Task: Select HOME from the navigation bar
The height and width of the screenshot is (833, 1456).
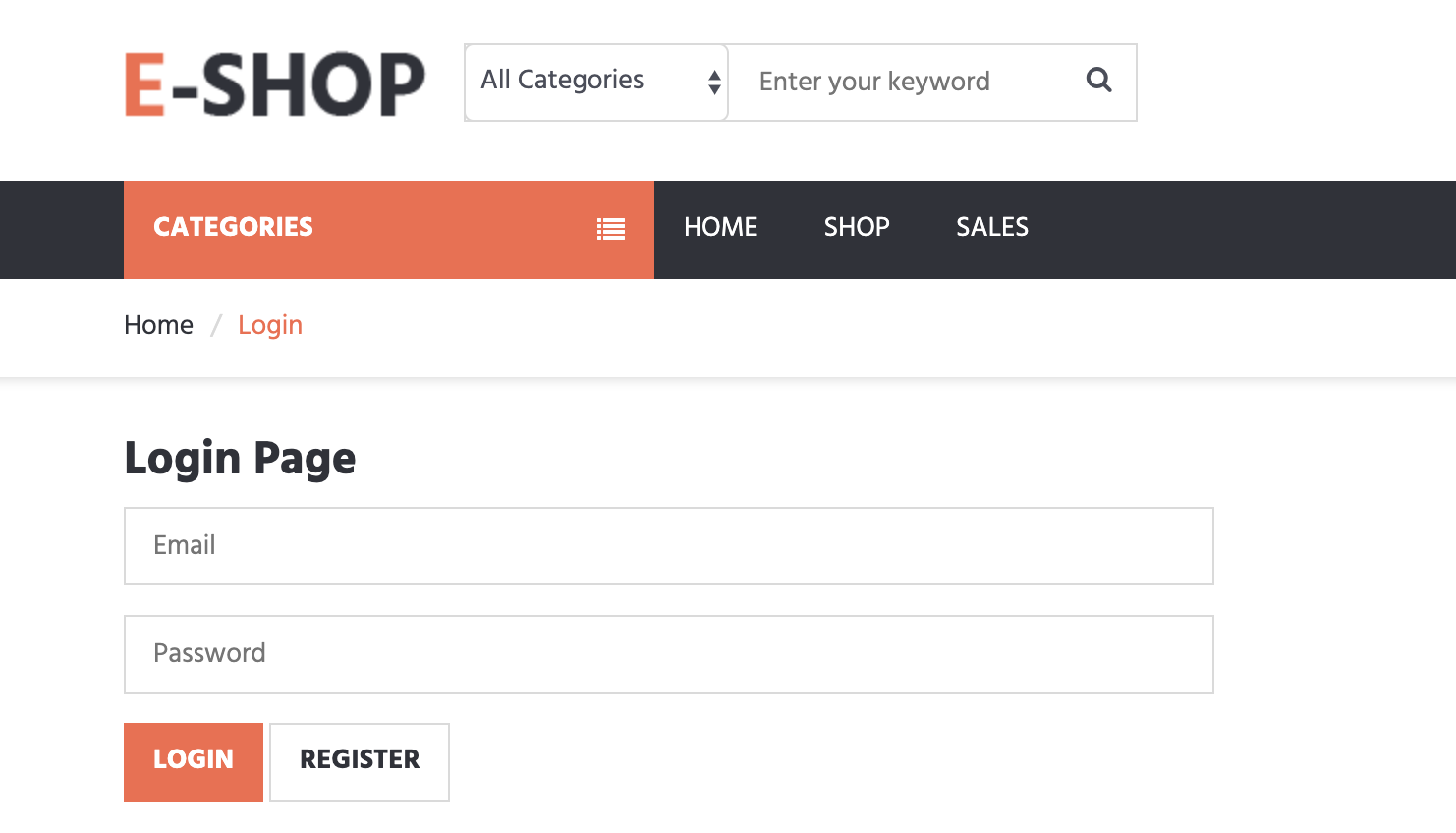Action: (720, 227)
